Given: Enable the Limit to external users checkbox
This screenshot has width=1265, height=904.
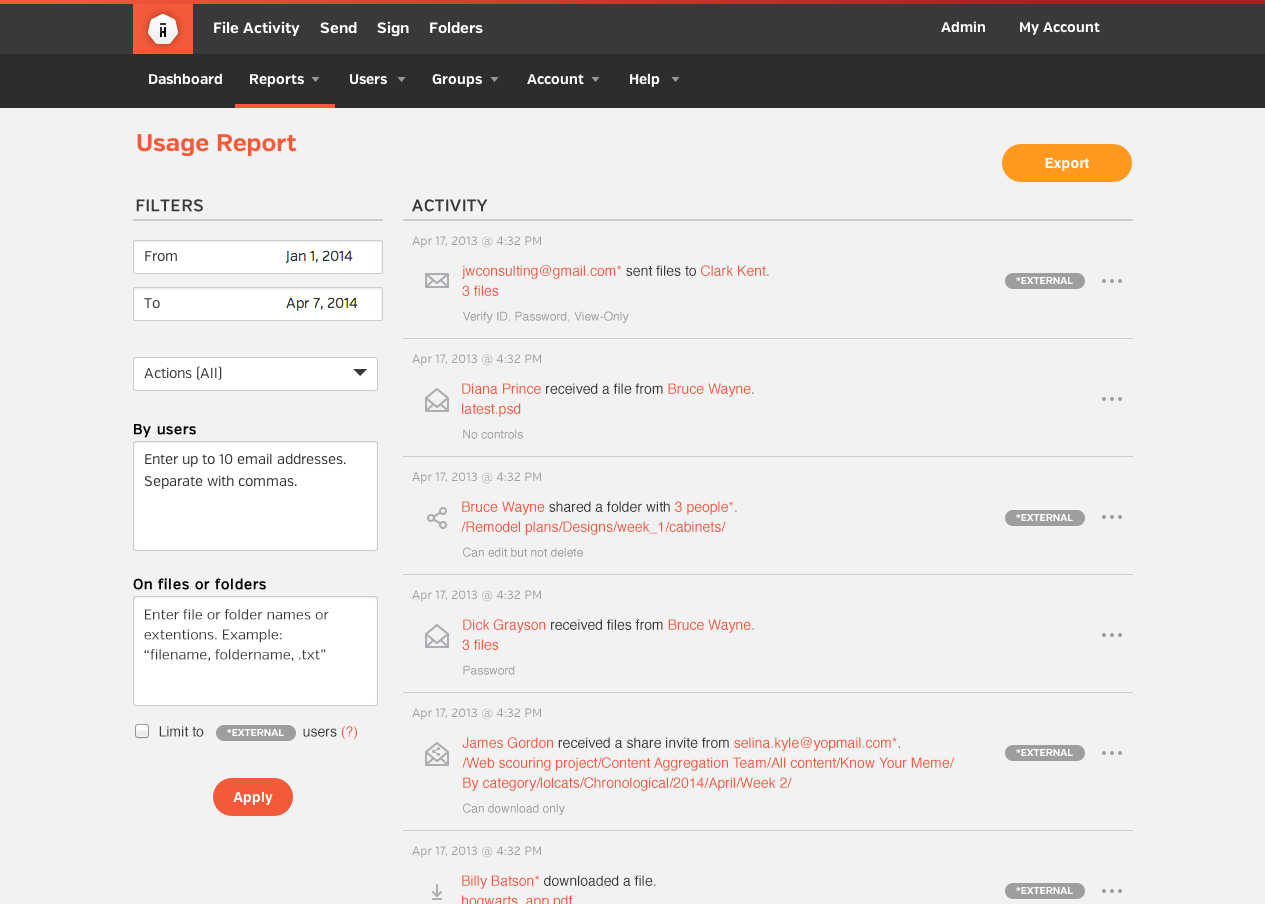Looking at the screenshot, I should click(142, 731).
